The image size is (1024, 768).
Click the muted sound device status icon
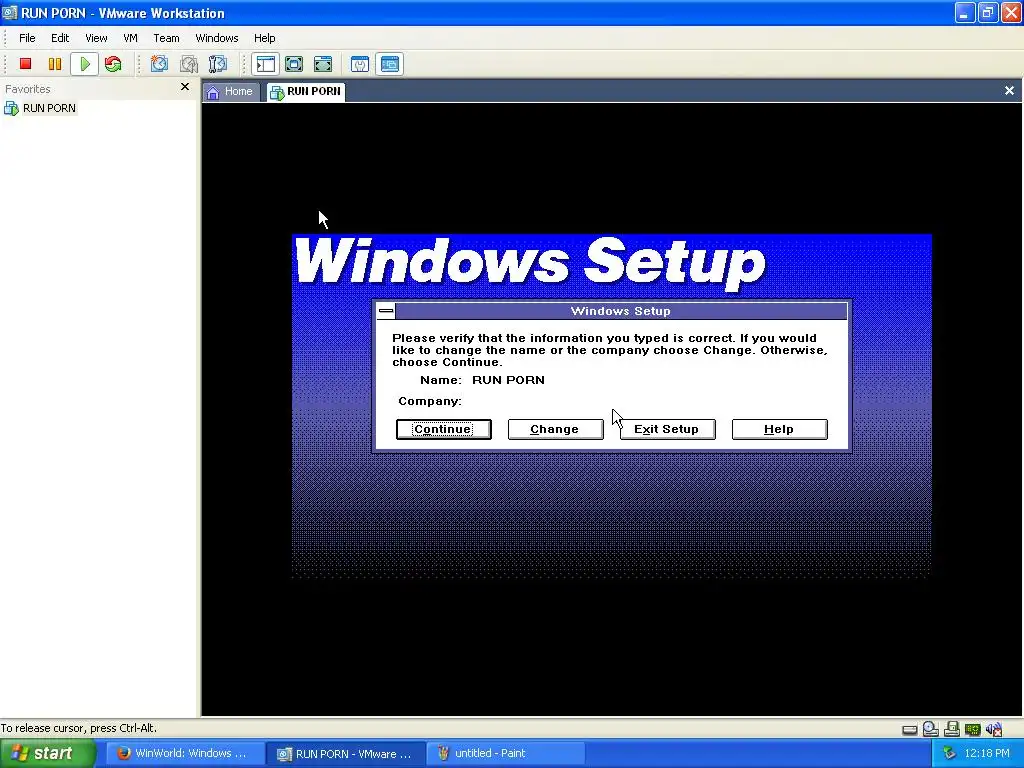[x=994, y=729]
